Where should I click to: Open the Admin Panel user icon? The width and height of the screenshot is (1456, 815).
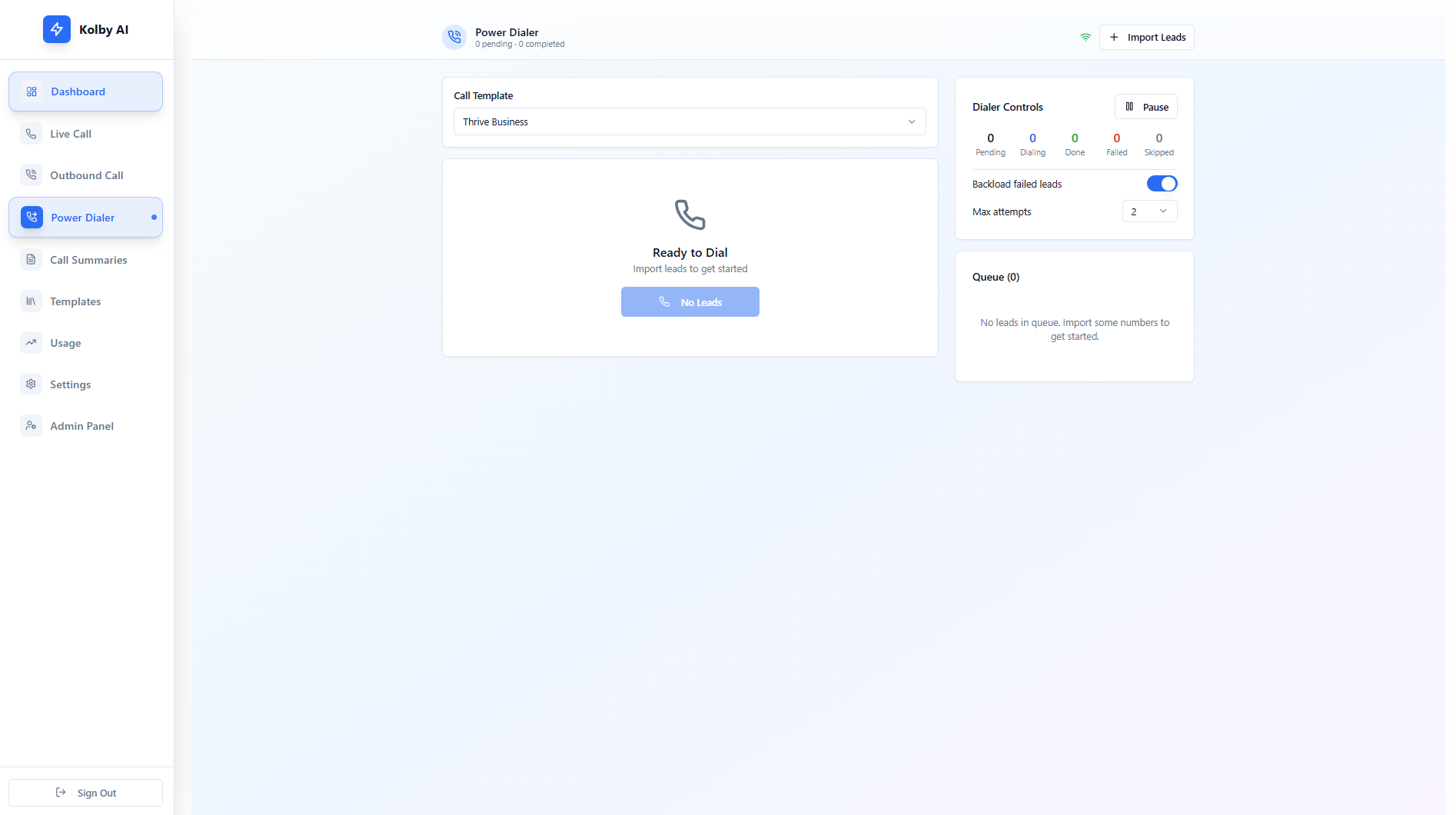click(31, 425)
